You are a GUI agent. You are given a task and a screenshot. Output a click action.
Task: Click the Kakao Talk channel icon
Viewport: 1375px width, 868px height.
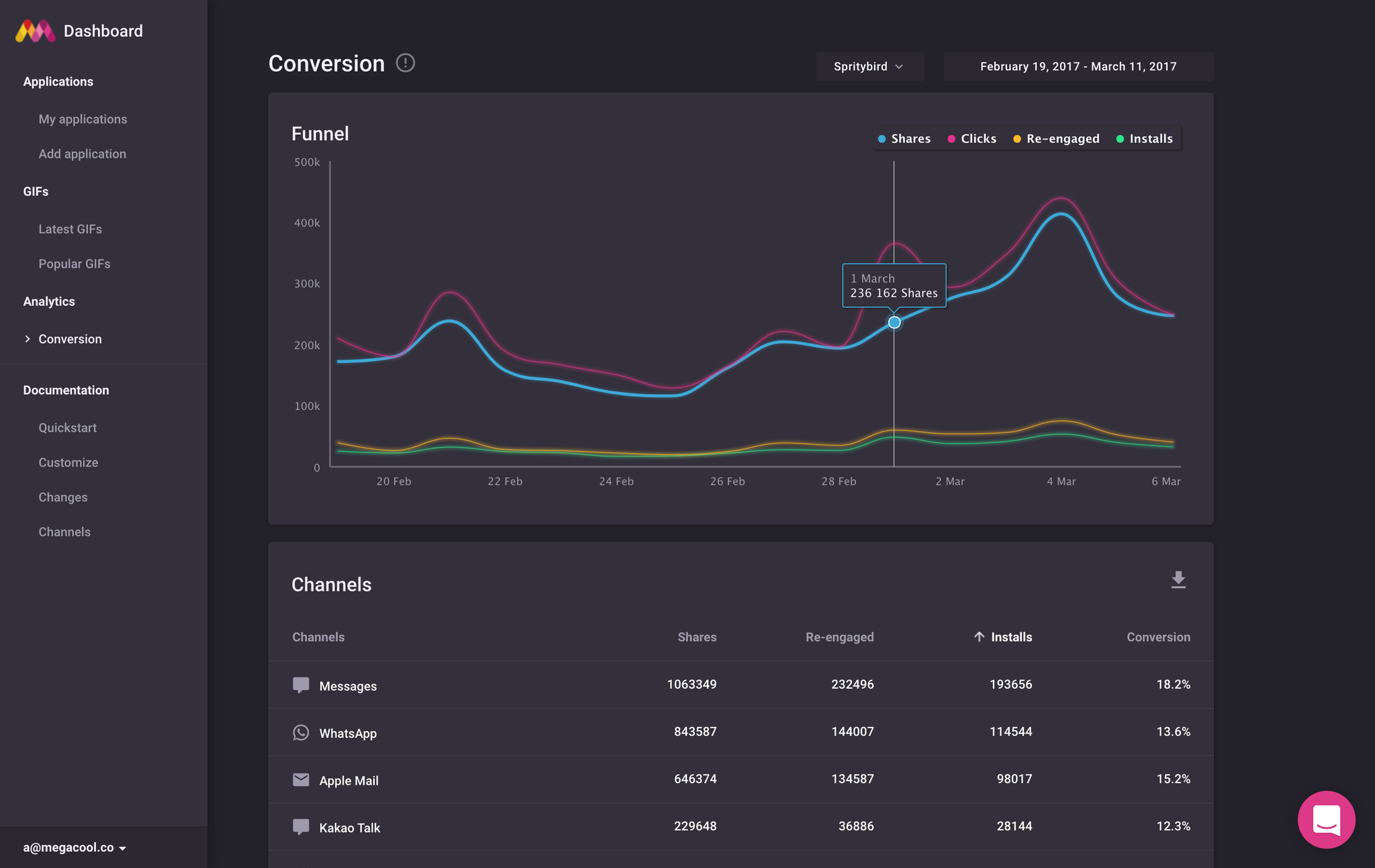coord(301,826)
